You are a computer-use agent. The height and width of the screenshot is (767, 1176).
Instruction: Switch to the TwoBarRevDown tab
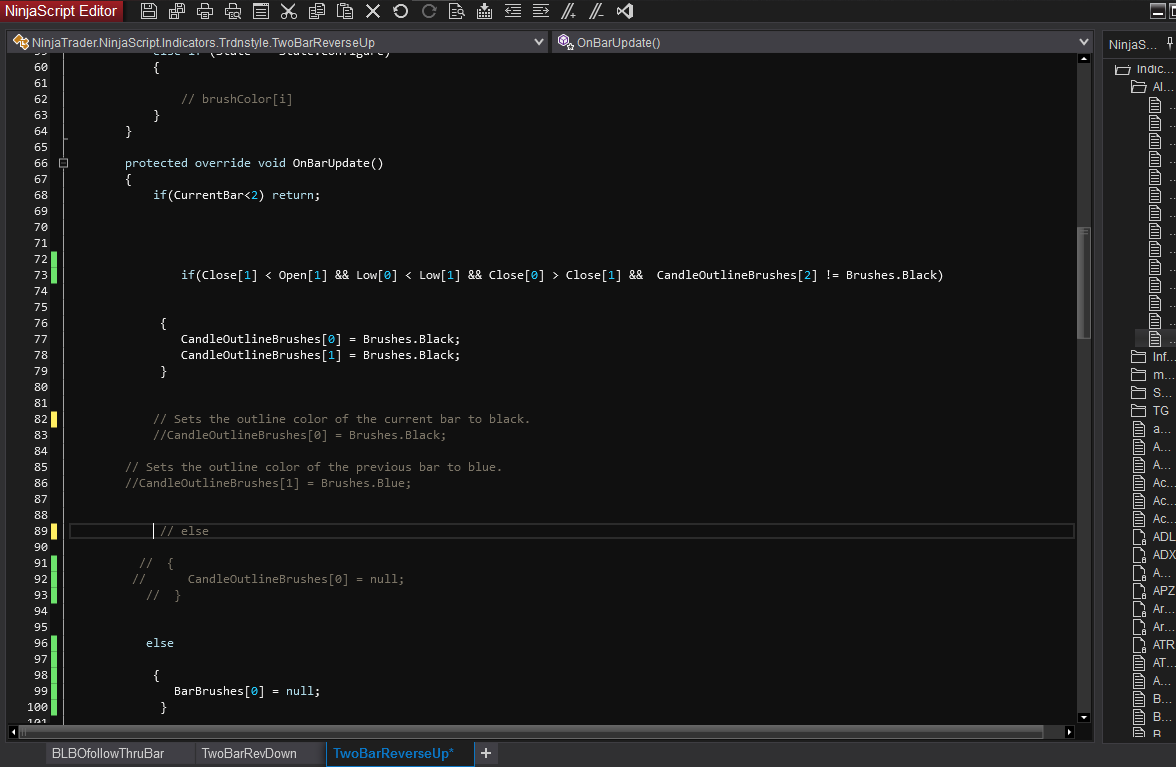click(249, 753)
